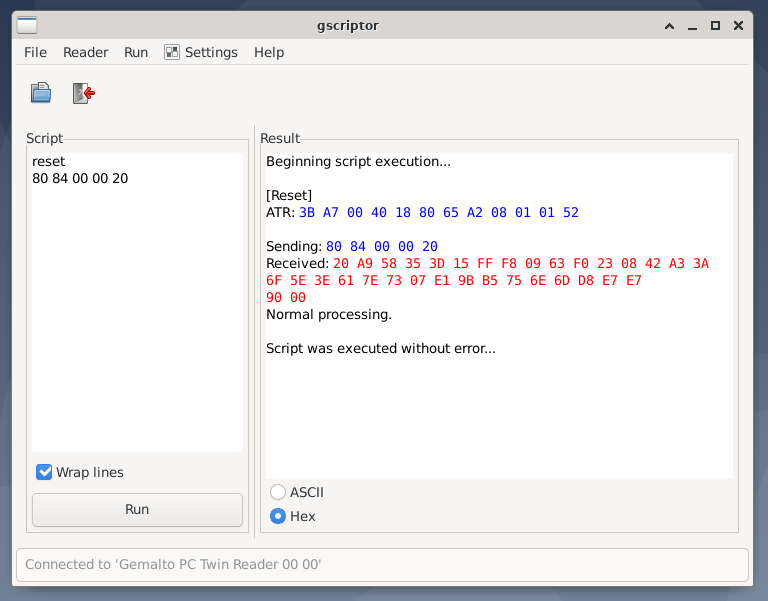Click the 'Sending:' result line
768x601 pixels.
tap(352, 246)
